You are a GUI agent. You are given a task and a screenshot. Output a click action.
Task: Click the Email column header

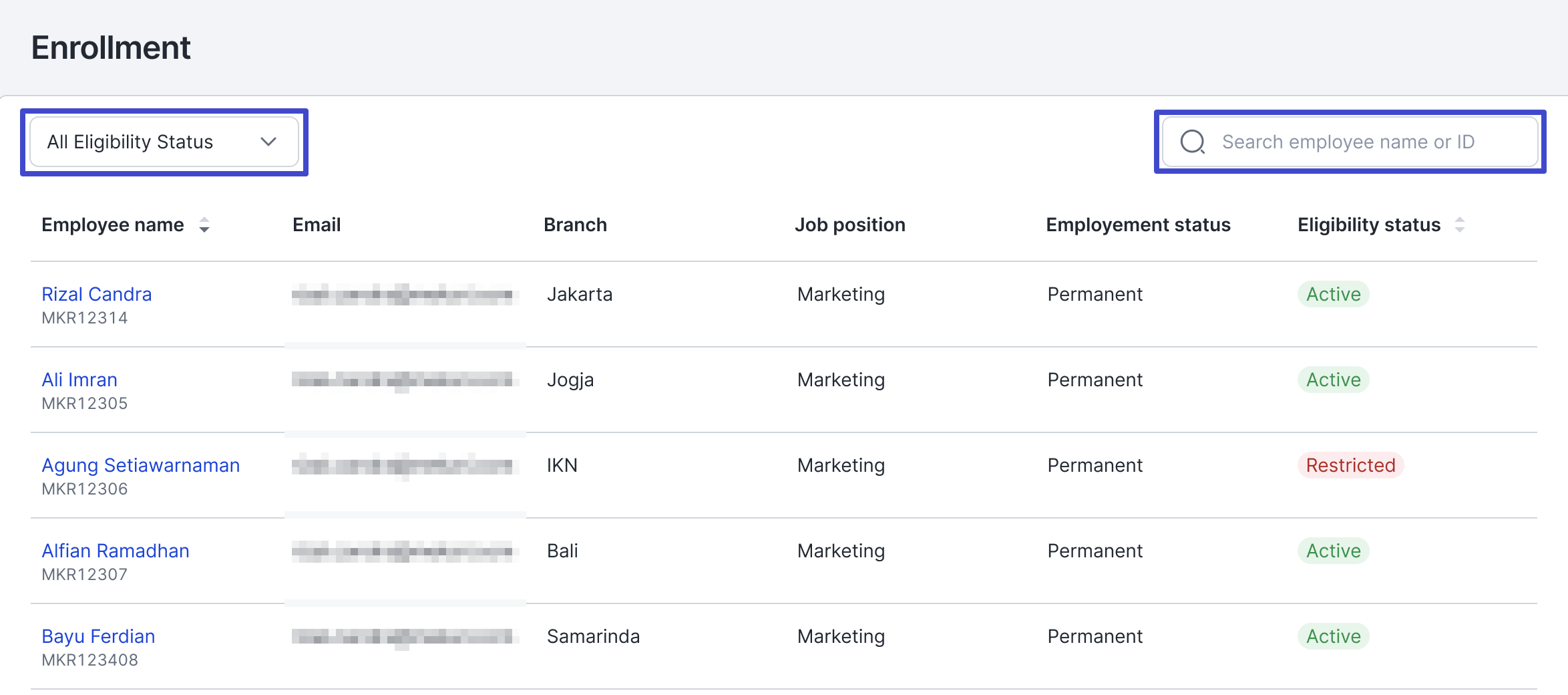click(x=317, y=225)
